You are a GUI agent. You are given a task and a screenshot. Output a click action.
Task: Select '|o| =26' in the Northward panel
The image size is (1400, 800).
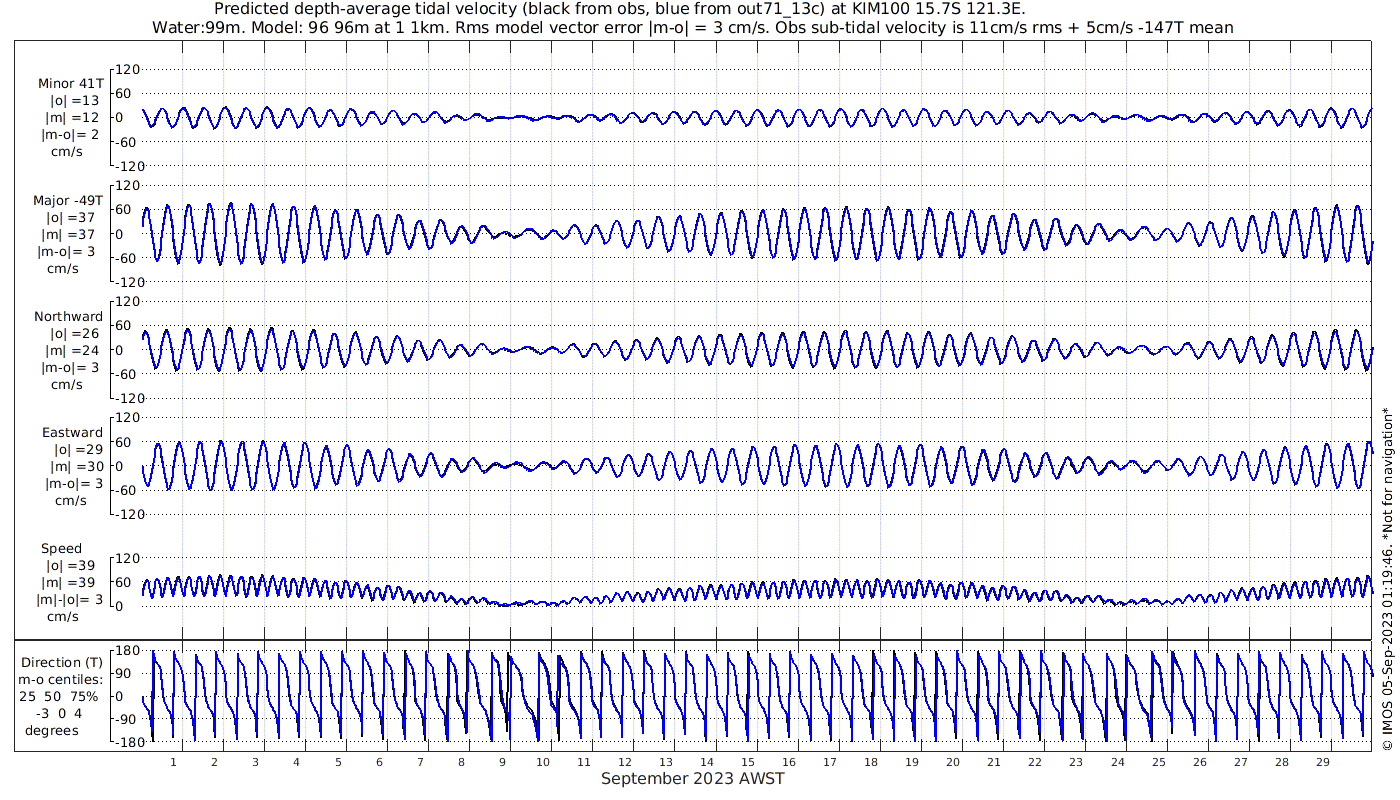[x=74, y=333]
